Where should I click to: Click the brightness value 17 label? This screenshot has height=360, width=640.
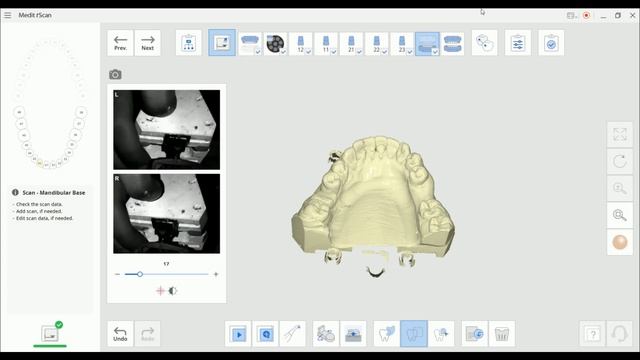pyautogui.click(x=166, y=264)
